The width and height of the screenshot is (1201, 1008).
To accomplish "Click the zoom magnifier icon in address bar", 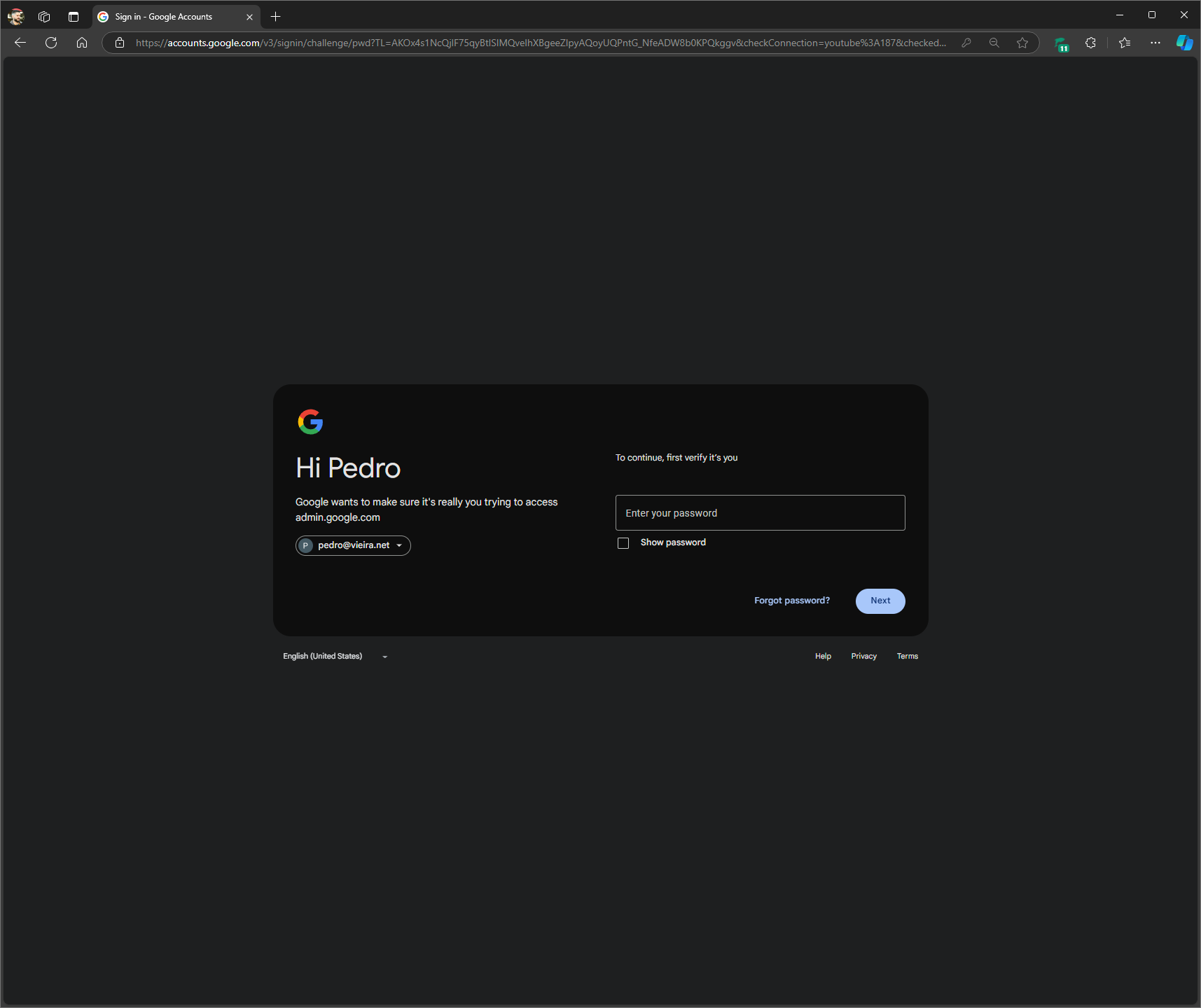I will (994, 43).
